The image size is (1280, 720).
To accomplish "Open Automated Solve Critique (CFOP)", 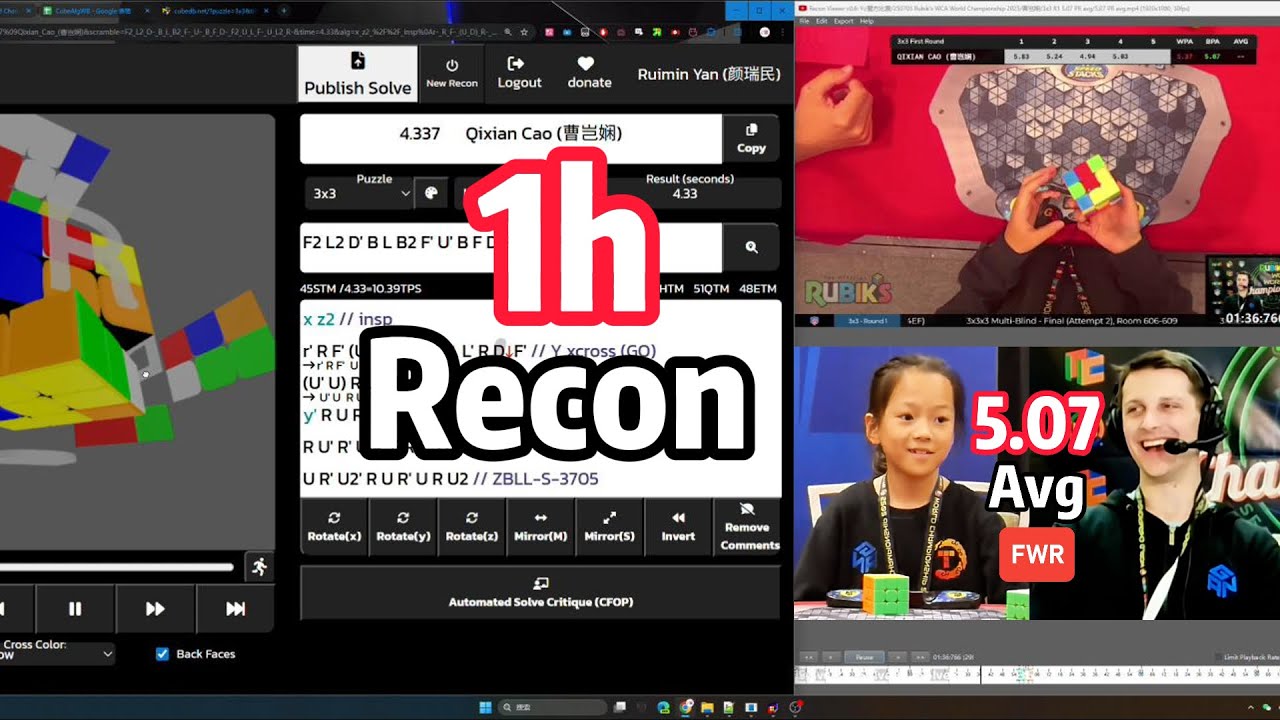I will click(x=540, y=593).
